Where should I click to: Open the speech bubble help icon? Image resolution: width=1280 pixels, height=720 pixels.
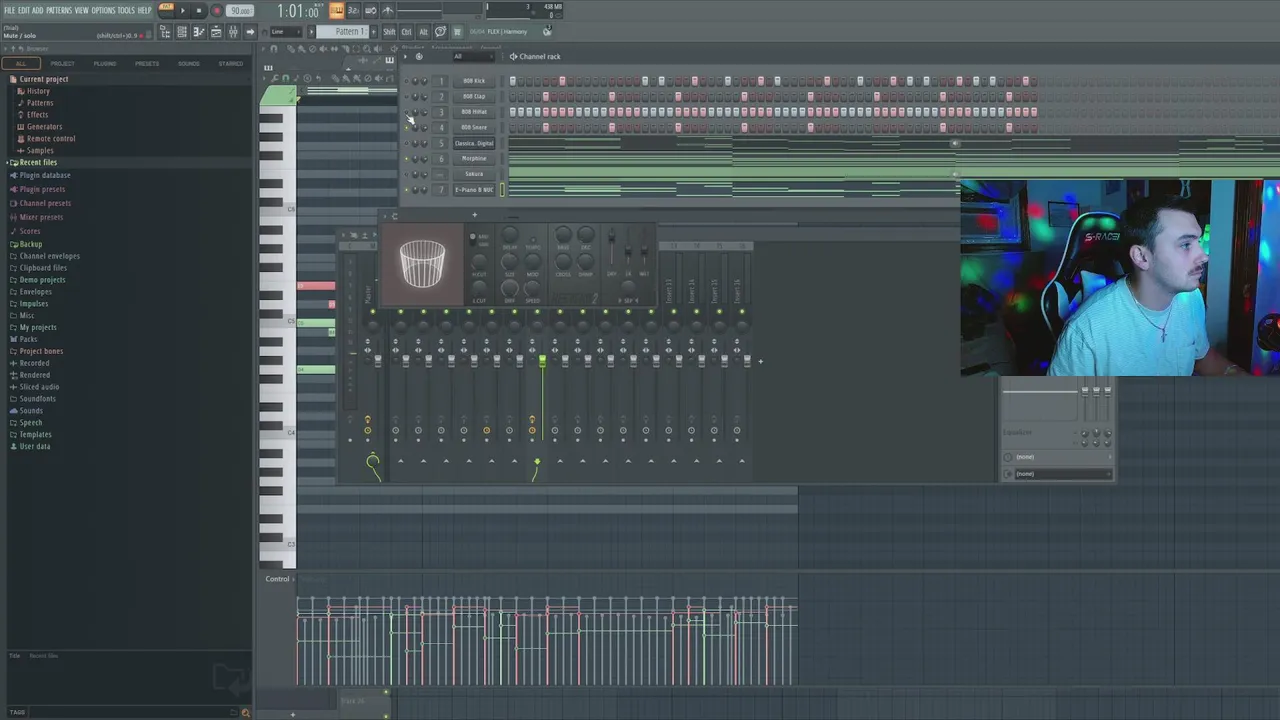[x=440, y=31]
